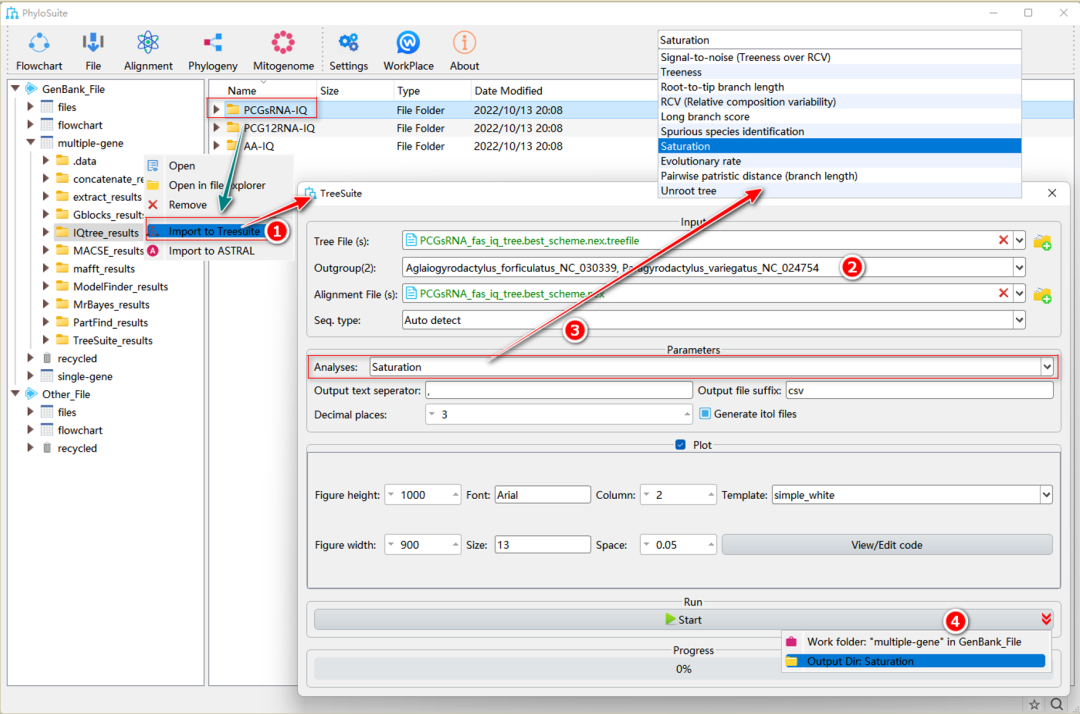Choose Open in context menu
1080x714 pixels.
182,166
